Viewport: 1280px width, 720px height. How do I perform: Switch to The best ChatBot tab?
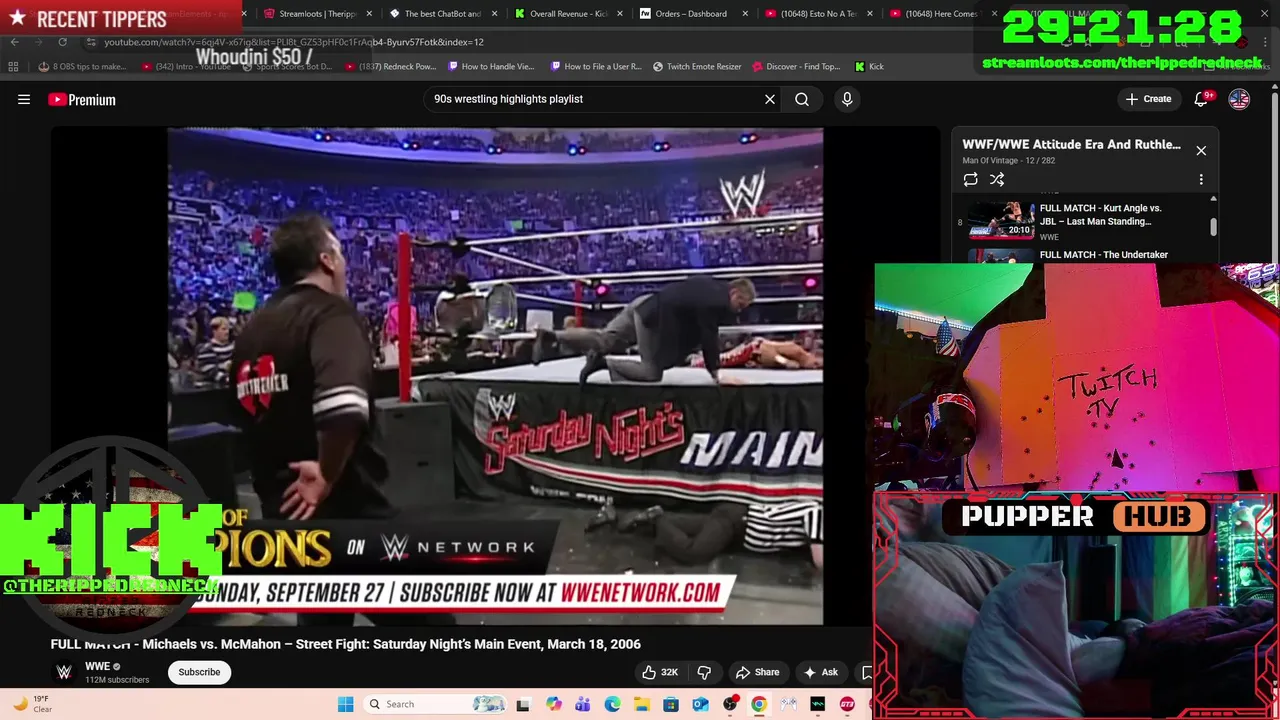[x=442, y=14]
